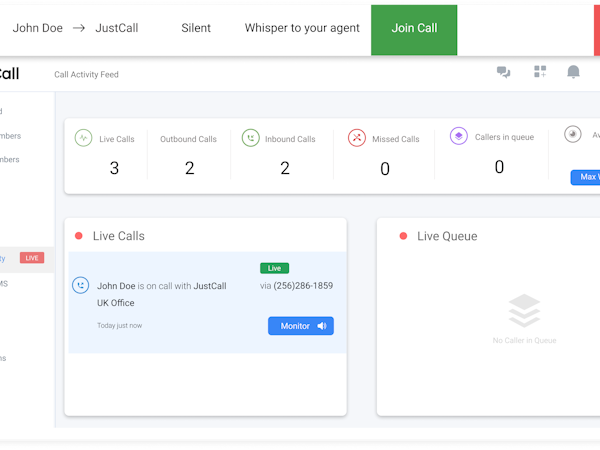600x450 pixels.
Task: Click the Live Calls pulse icon
Action: [83, 138]
